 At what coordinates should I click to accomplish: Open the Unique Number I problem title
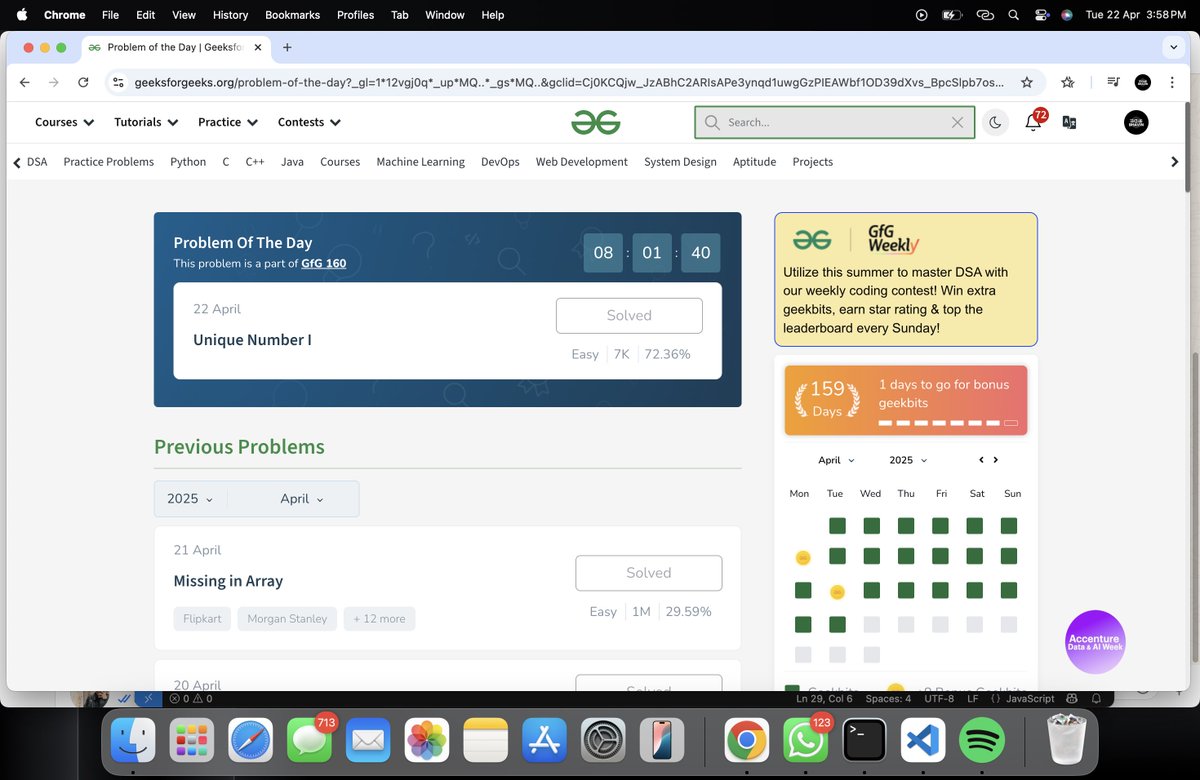pyautogui.click(x=252, y=340)
